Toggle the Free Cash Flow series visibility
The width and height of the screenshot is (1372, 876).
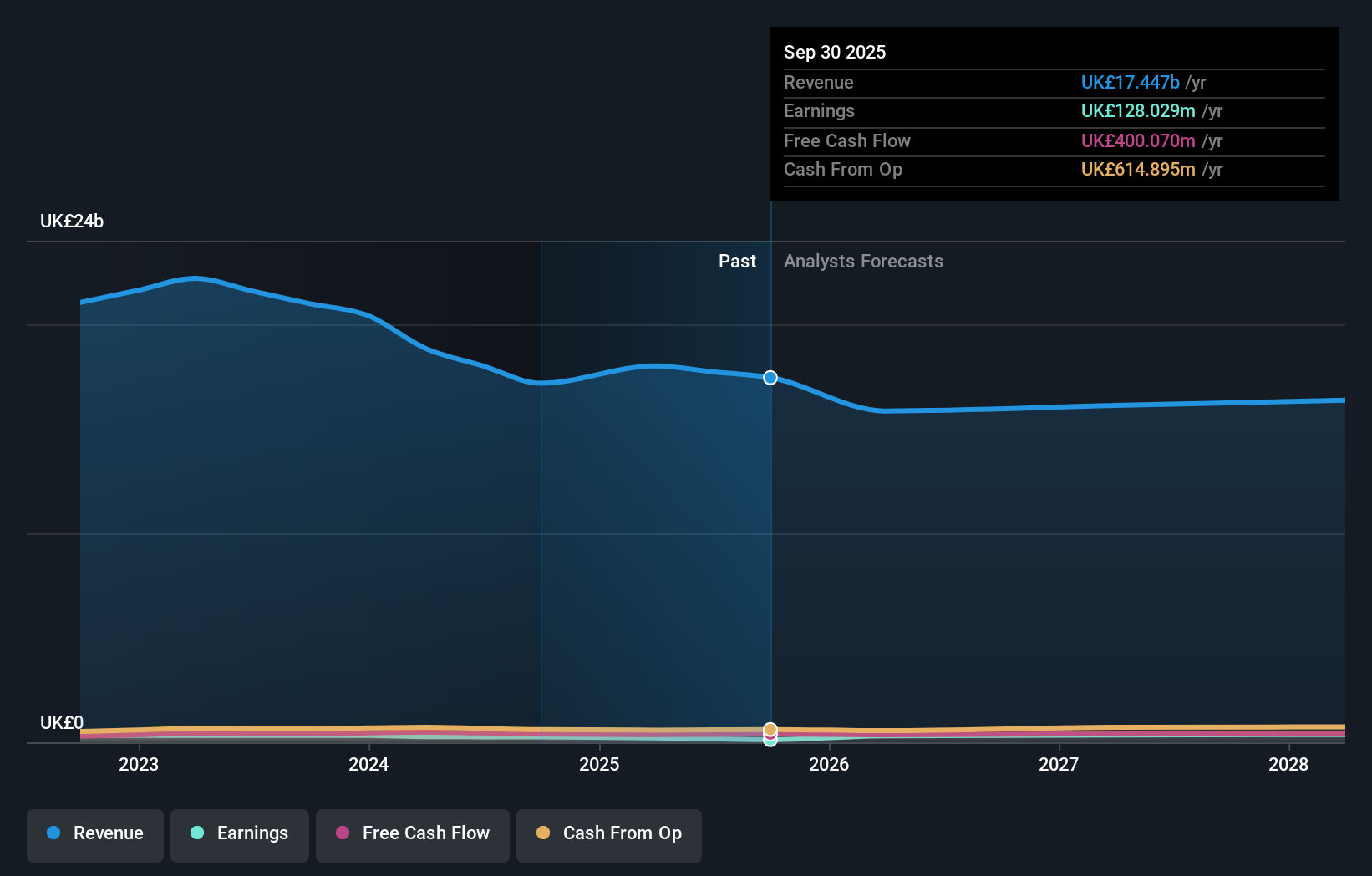pos(412,833)
